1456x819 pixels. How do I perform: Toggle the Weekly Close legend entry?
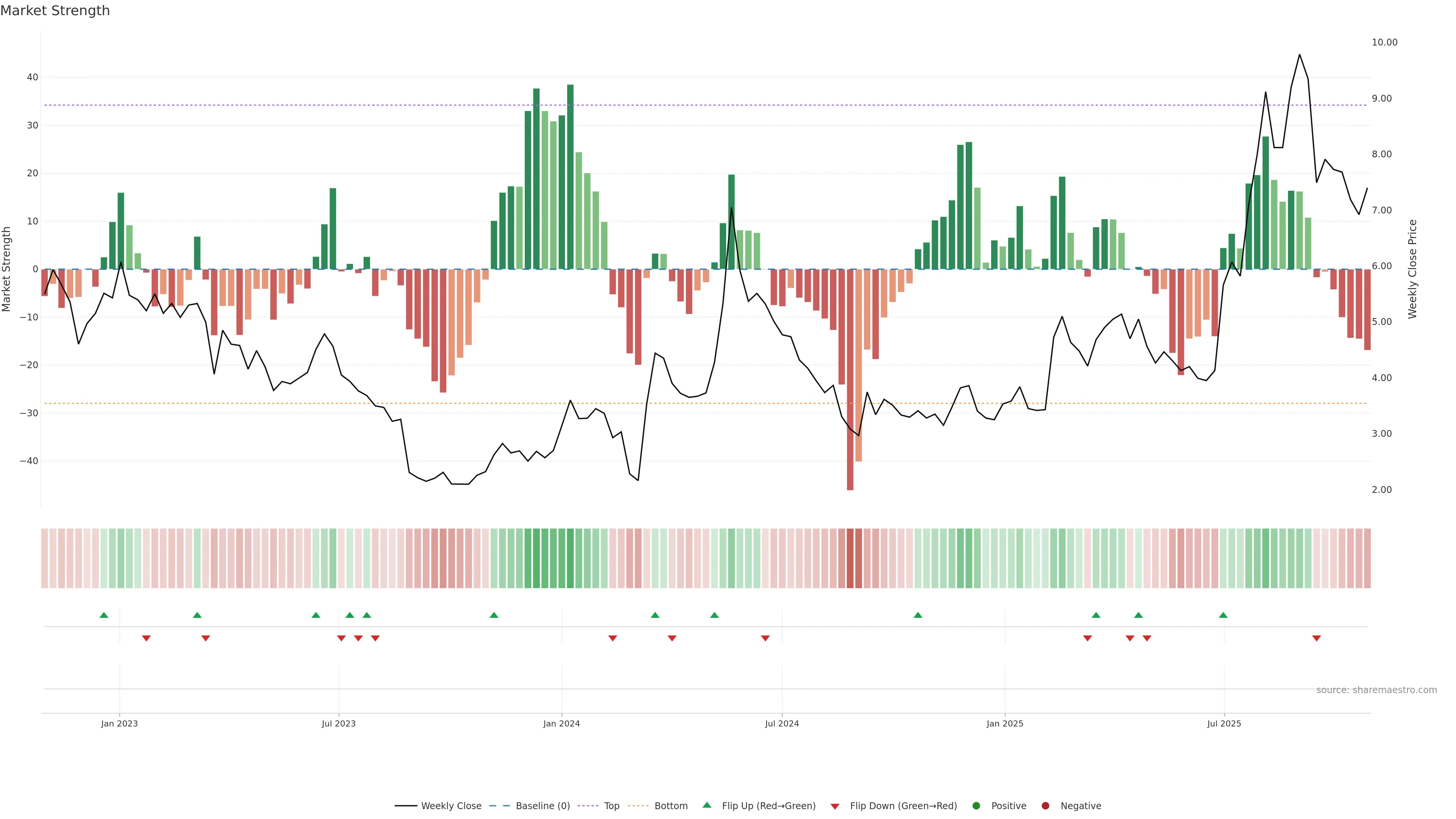pyautogui.click(x=450, y=806)
